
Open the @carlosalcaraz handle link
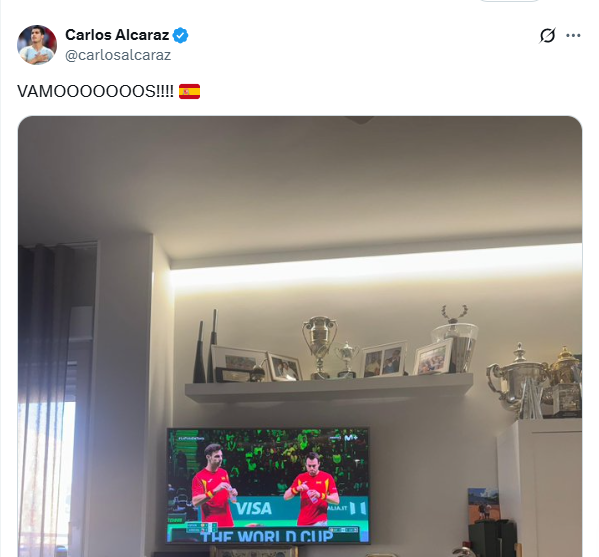pyautogui.click(x=118, y=55)
